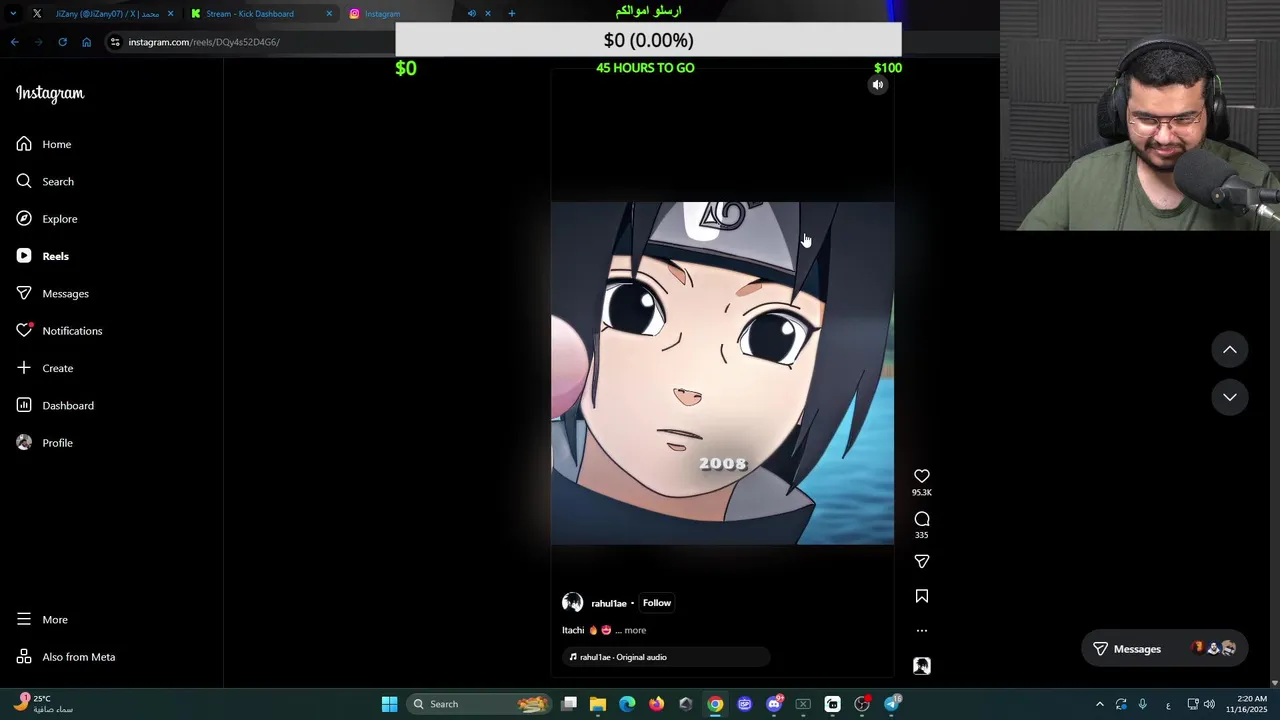The image size is (1280, 720).
Task: Open Telegram from taskbar
Action: [892, 704]
